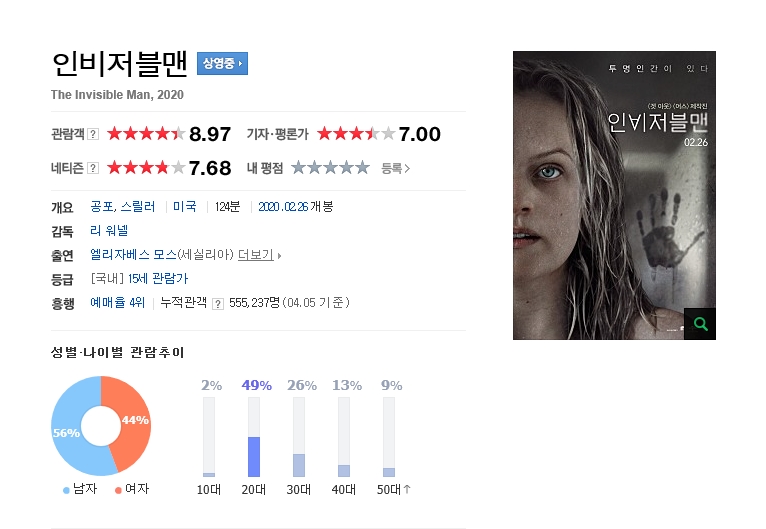Open actor 엘리자베스 모스 page
This screenshot has height=529, width=766.
(133, 254)
